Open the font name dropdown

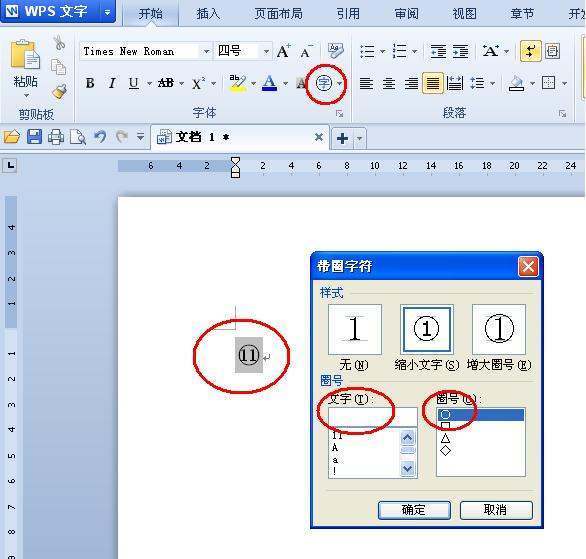[x=206, y=51]
